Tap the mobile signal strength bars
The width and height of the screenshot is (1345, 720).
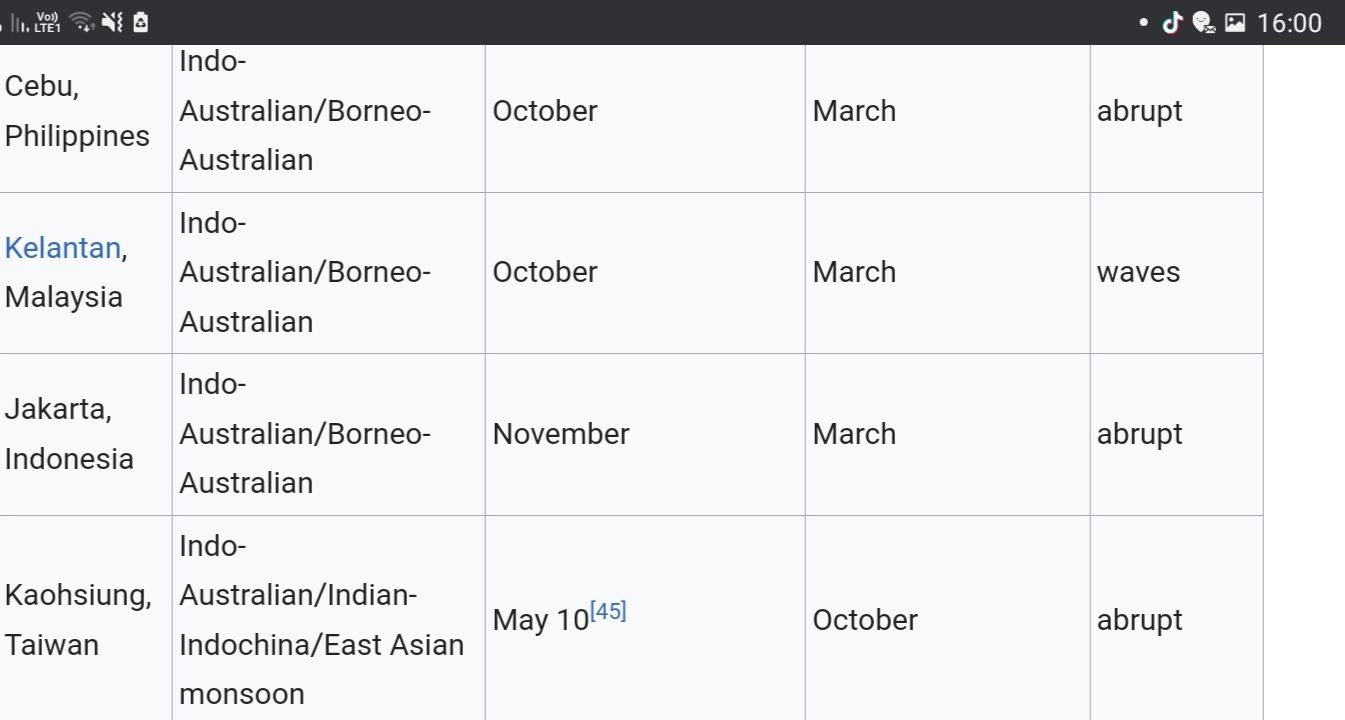[x=20, y=23]
